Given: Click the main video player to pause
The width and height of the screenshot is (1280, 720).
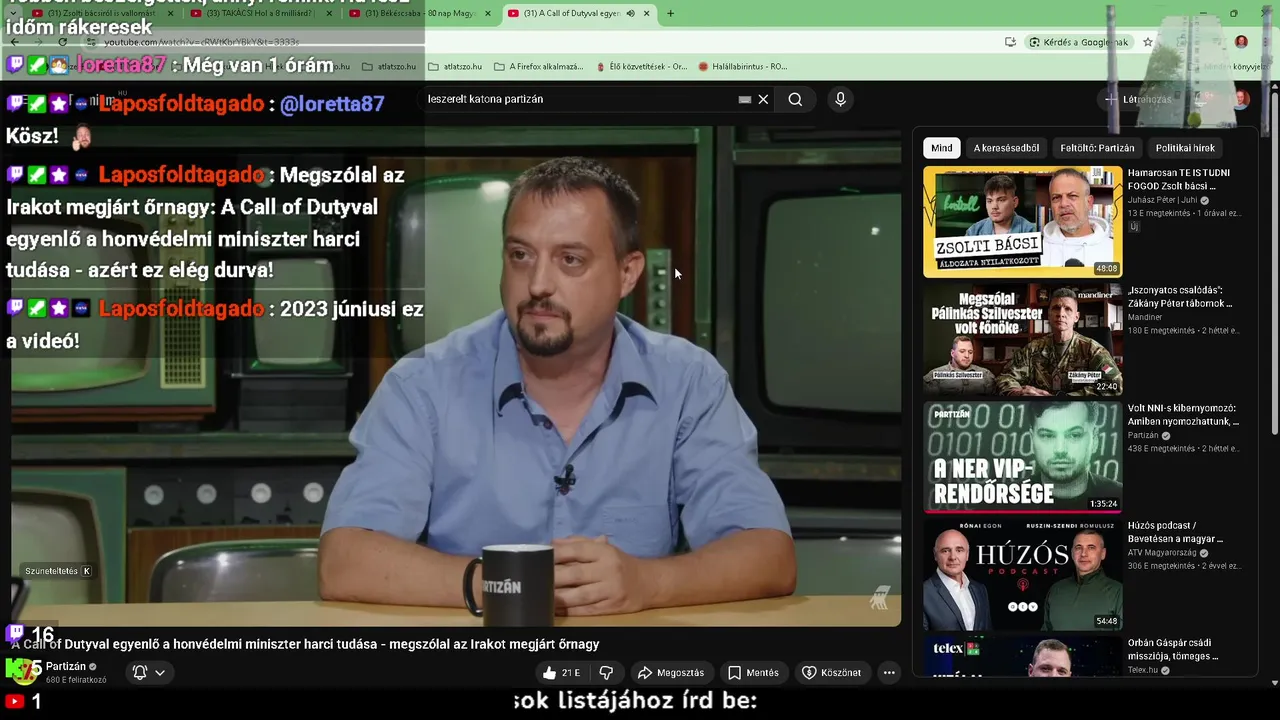Looking at the screenshot, I should click(x=456, y=376).
